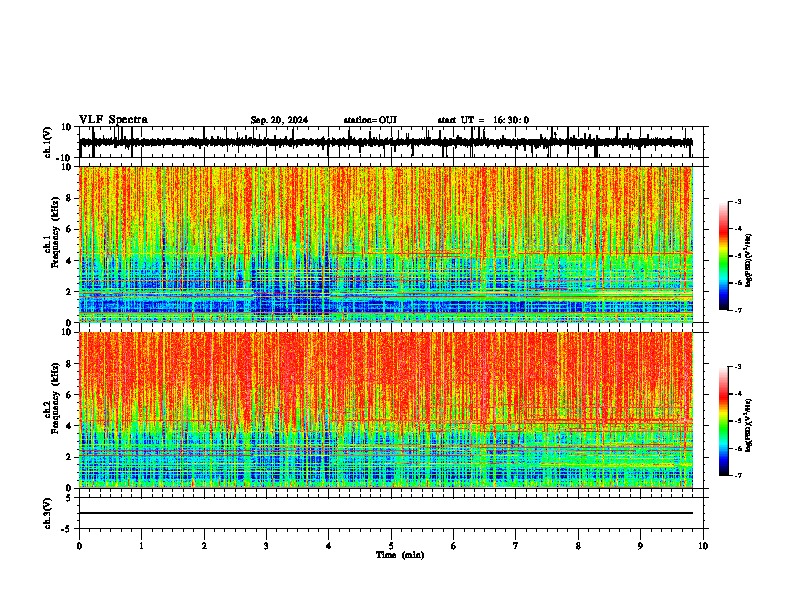Click the ch.2 frequency spectrogram
The width and height of the screenshot is (792, 612).
[391, 410]
